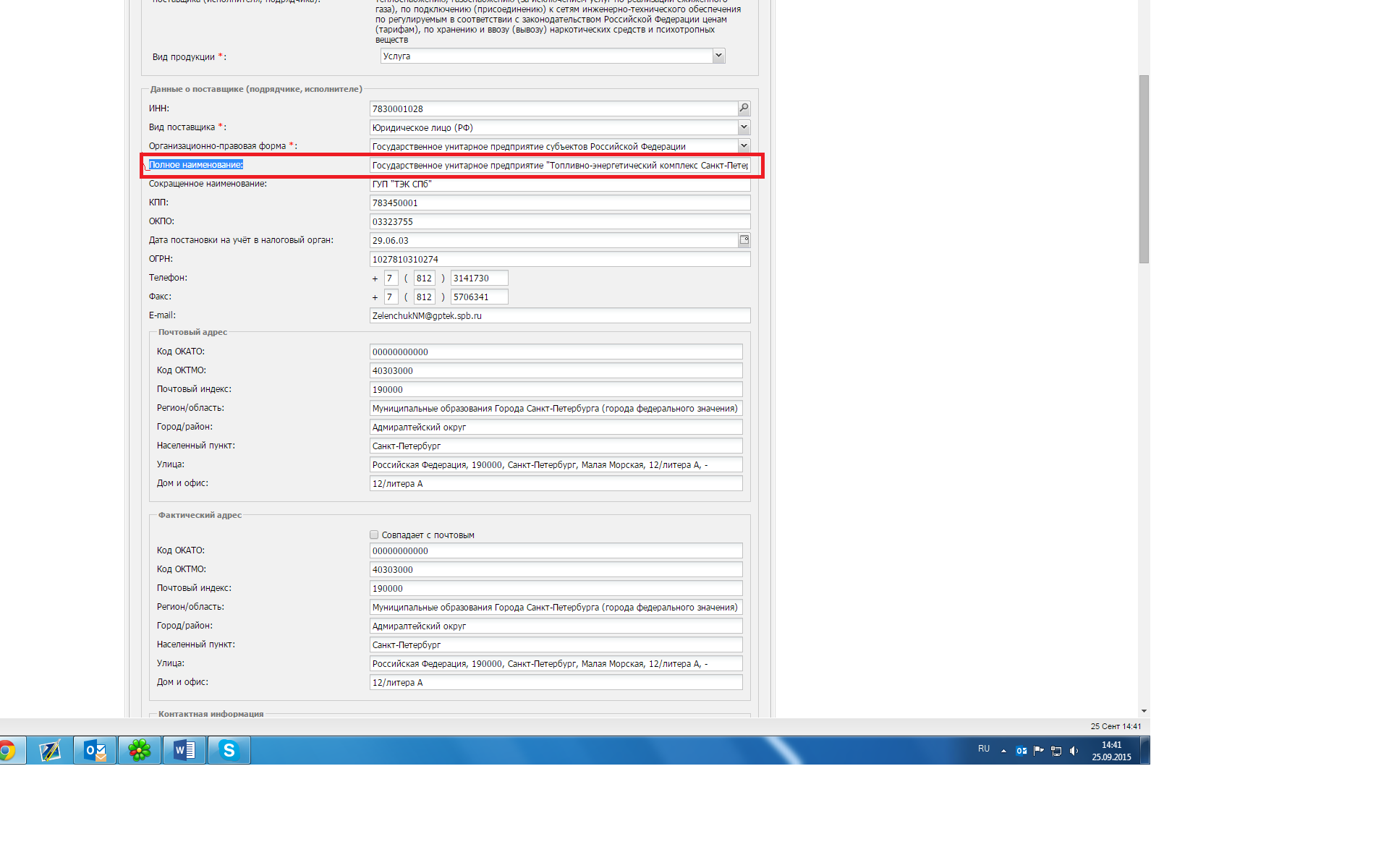
Task: Click actual address 'Код ОКАТО' field
Action: coord(556,550)
